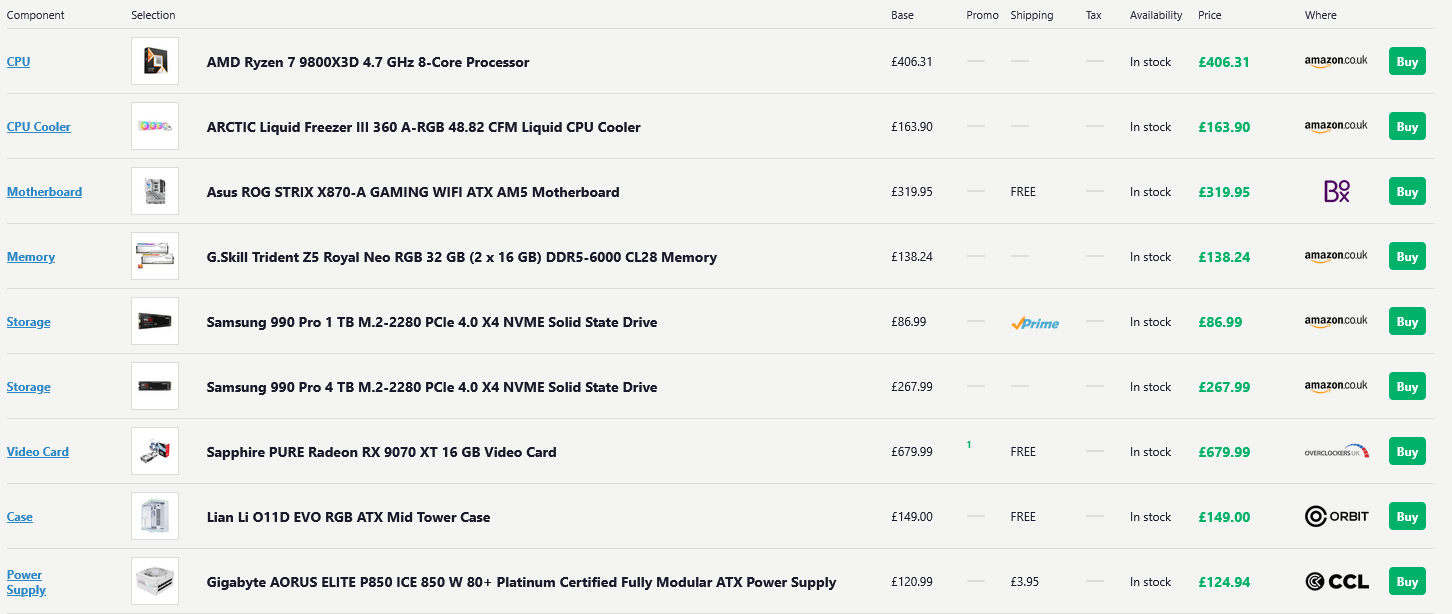The height and width of the screenshot is (614, 1452).
Task: Click the Overclockers UK logo for the video card
Action: click(1336, 452)
